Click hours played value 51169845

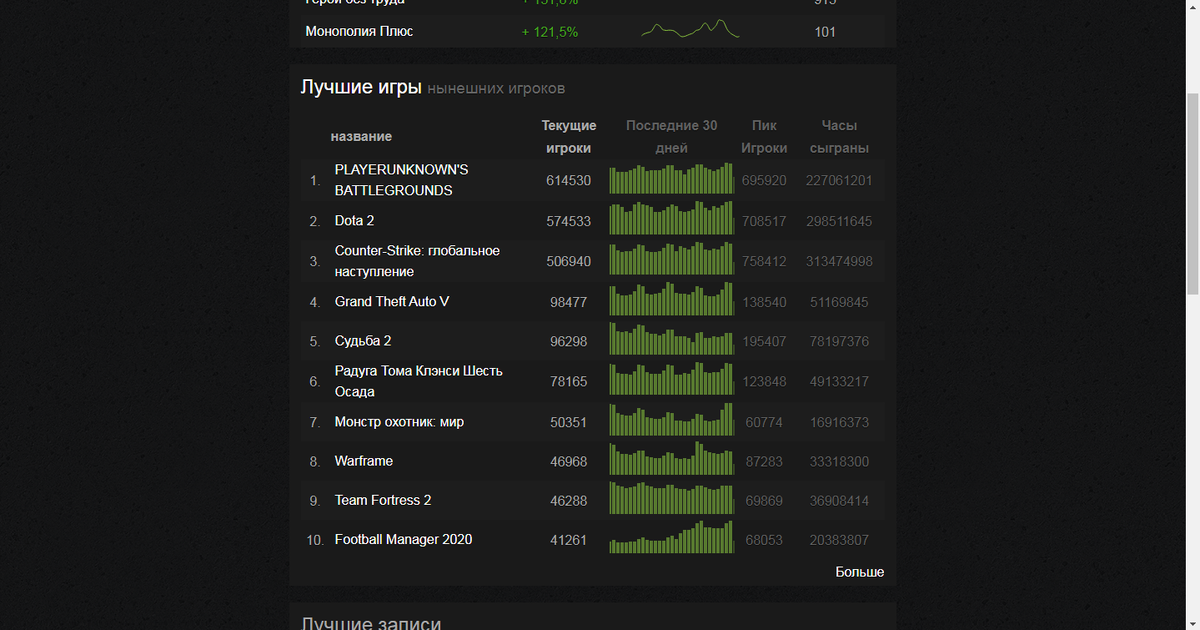(x=839, y=302)
